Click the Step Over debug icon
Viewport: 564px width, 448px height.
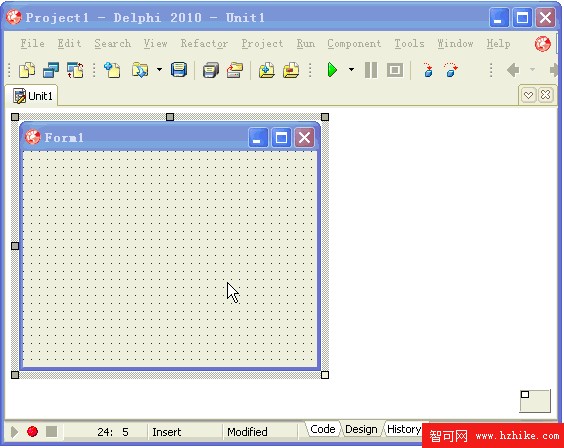(451, 70)
